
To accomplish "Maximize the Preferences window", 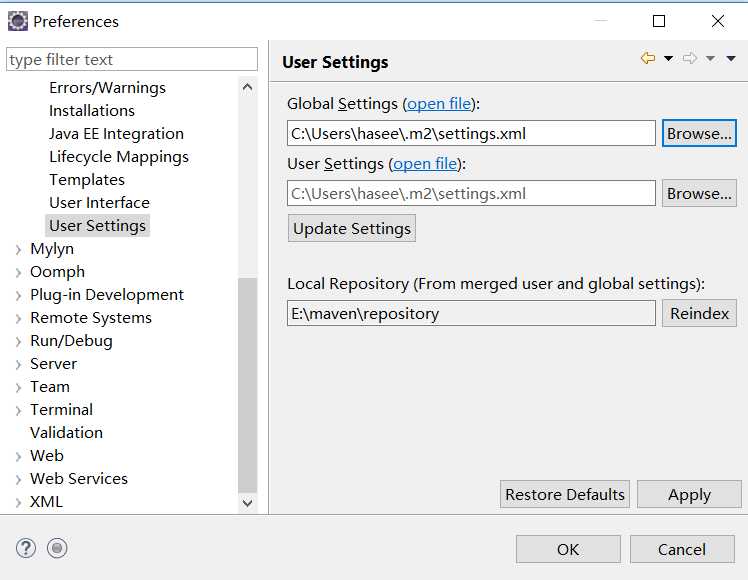I will (659, 21).
